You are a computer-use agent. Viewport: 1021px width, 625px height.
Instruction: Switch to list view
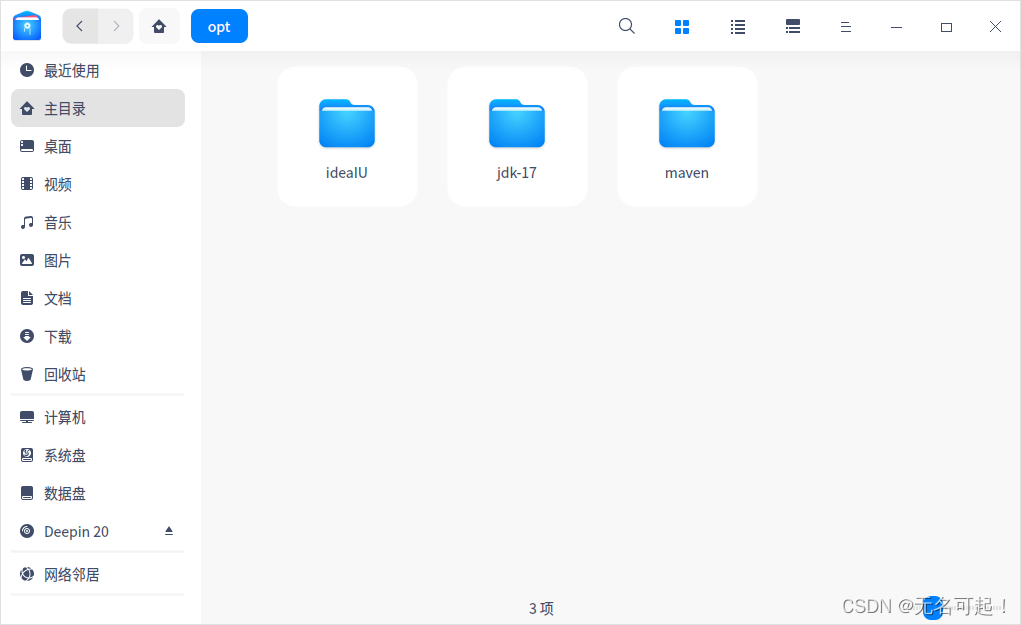point(738,27)
